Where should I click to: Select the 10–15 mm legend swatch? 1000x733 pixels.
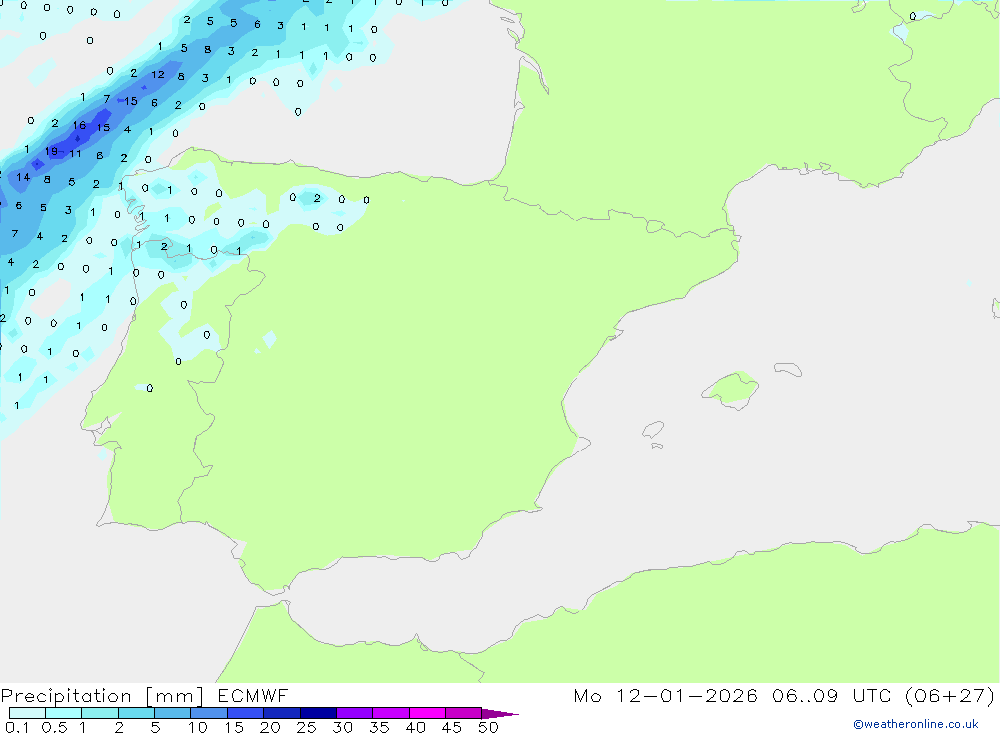209,713
